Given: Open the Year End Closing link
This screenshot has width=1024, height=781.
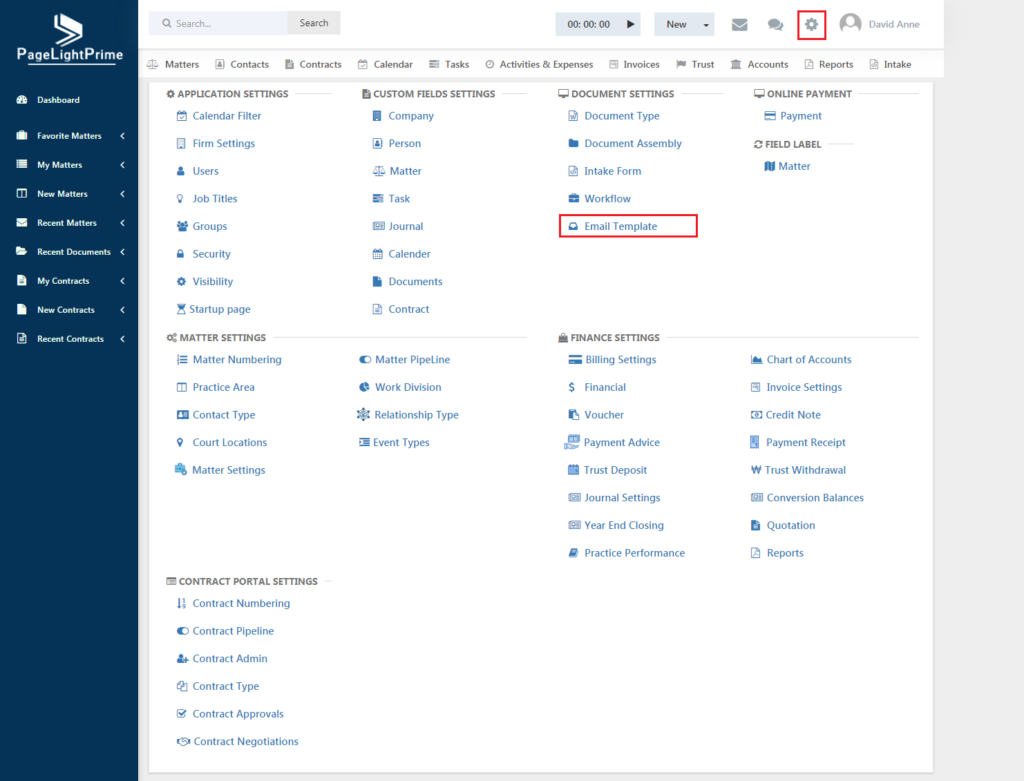Looking at the screenshot, I should pos(624,526).
